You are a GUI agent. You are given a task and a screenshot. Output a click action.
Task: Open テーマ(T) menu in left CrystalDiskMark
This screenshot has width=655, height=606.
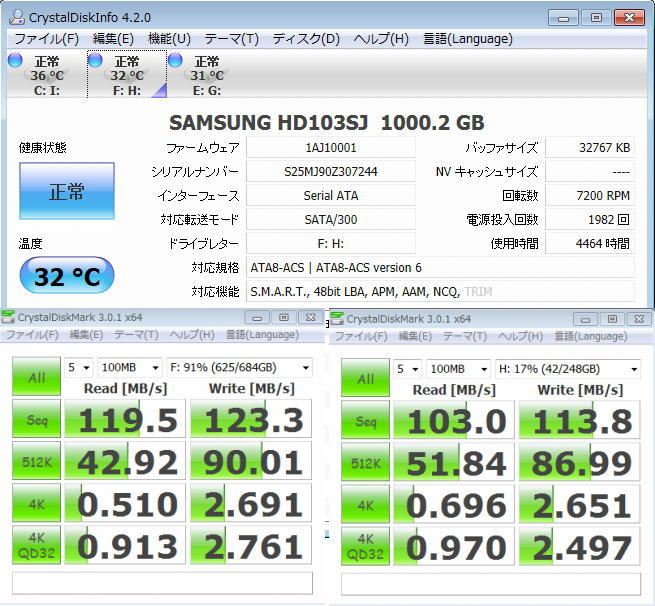[136, 335]
